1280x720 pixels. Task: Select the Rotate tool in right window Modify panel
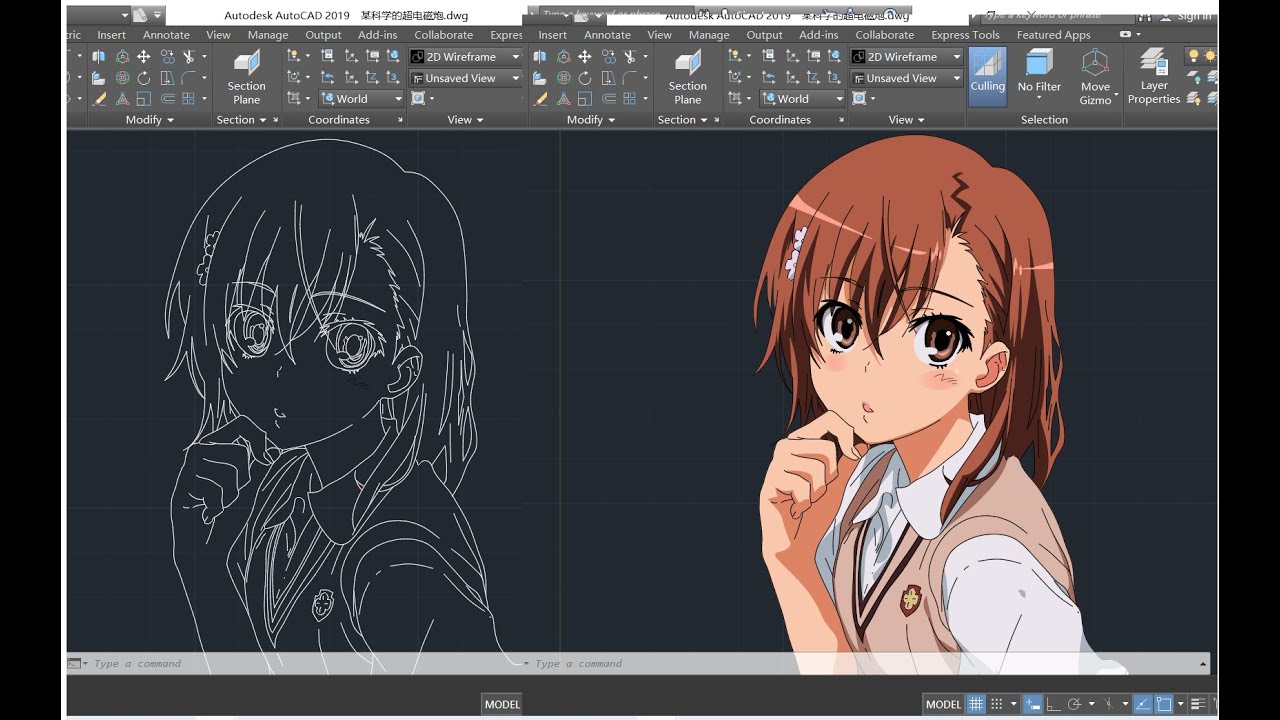click(x=584, y=78)
